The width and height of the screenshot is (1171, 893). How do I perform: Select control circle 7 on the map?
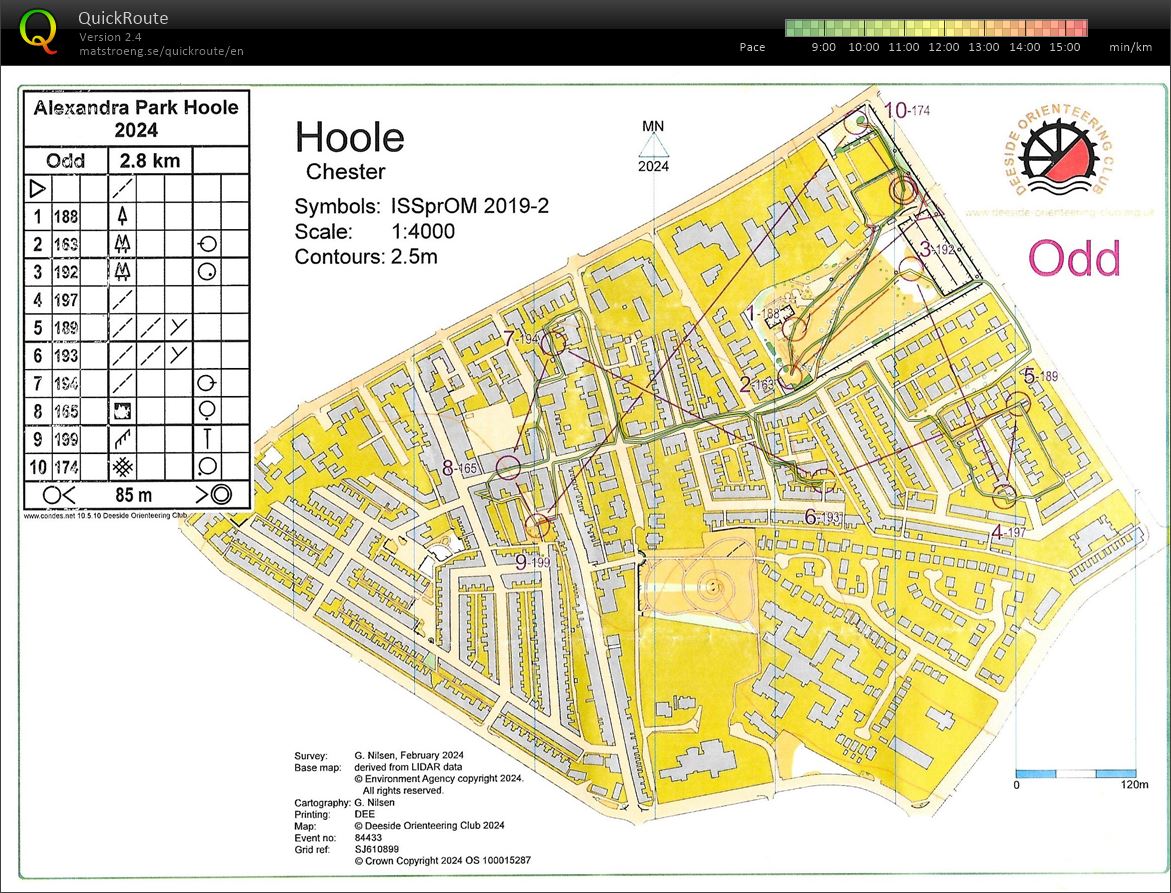[x=553, y=343]
